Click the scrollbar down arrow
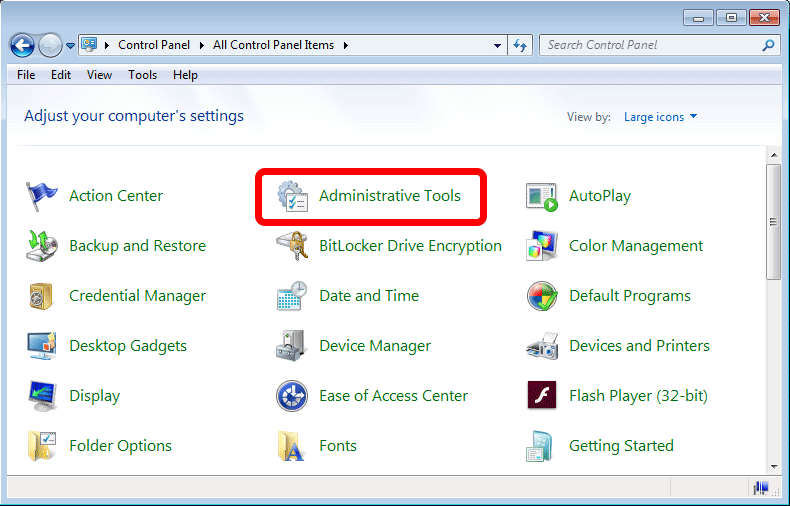This screenshot has height=506, width=790. 773,467
